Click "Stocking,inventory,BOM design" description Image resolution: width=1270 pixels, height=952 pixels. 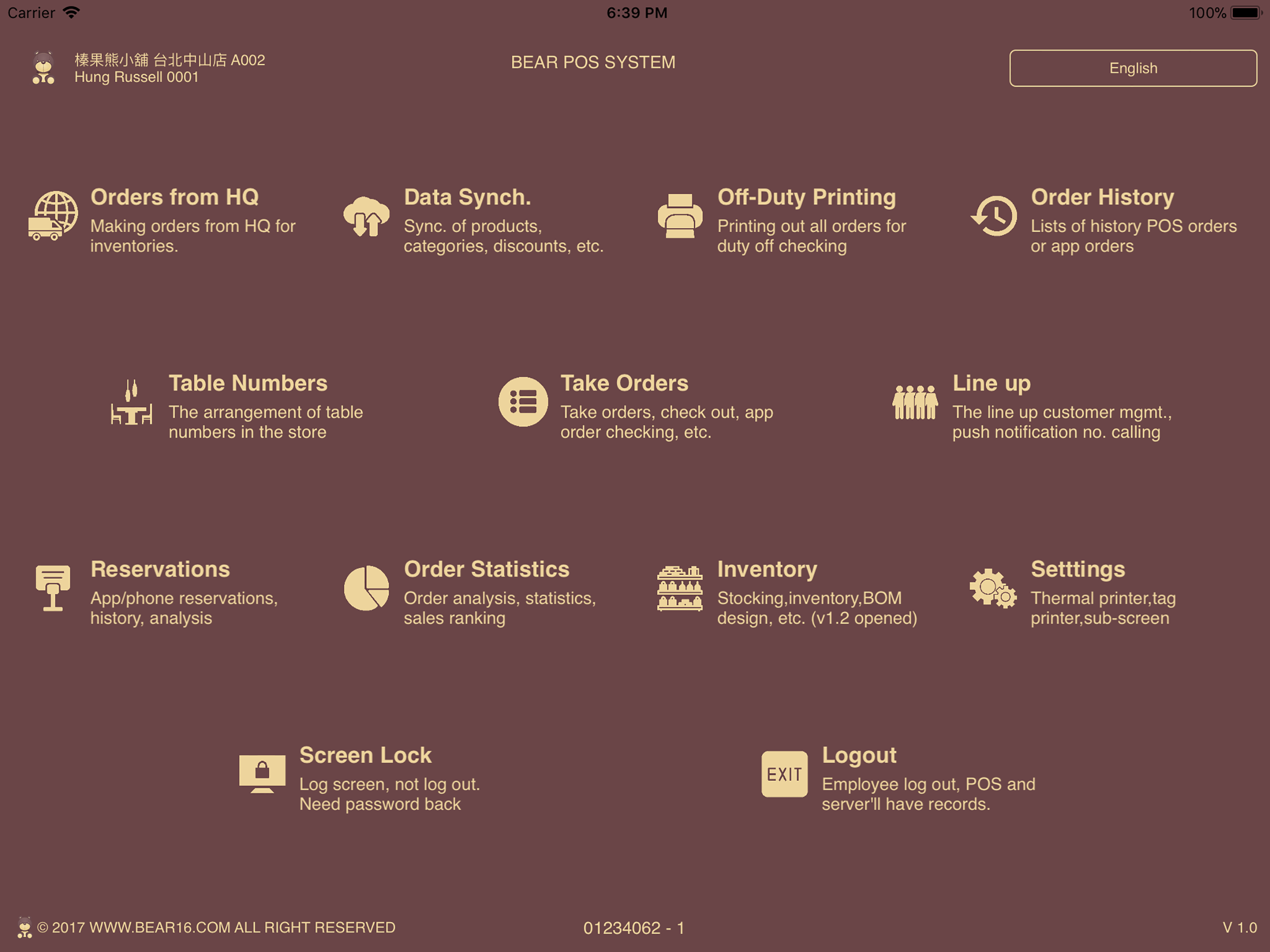(817, 608)
